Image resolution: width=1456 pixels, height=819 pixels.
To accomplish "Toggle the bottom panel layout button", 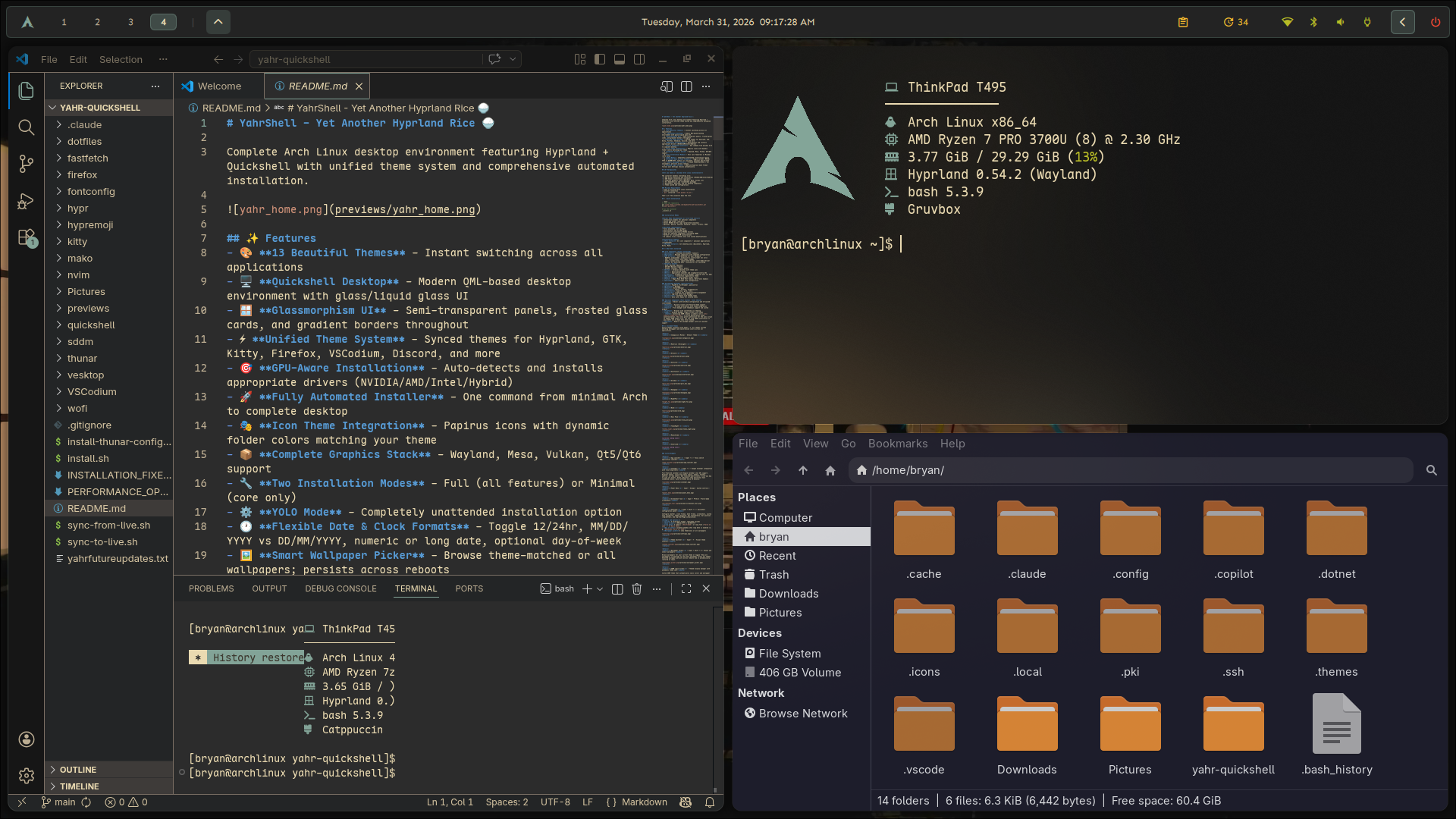I will click(620, 59).
